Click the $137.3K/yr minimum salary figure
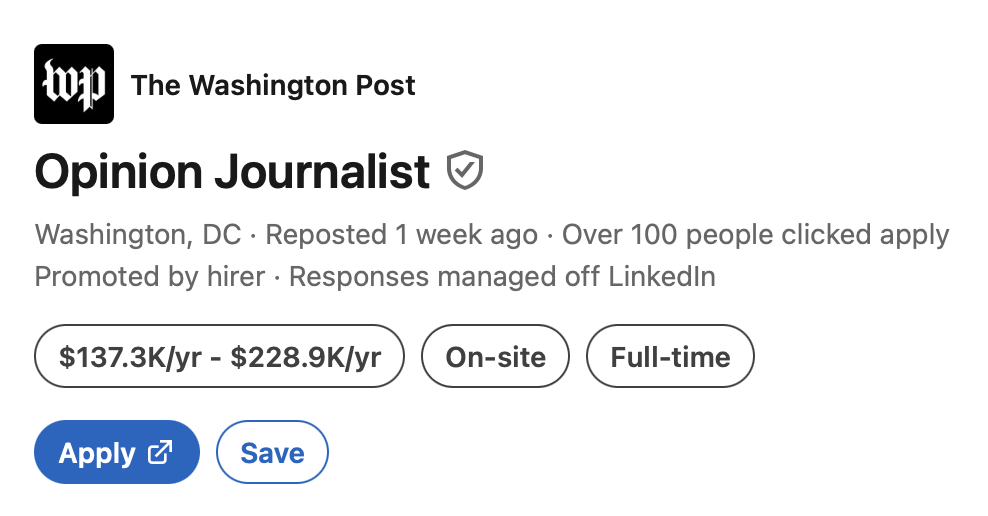988x516 pixels. pyautogui.click(x=127, y=357)
